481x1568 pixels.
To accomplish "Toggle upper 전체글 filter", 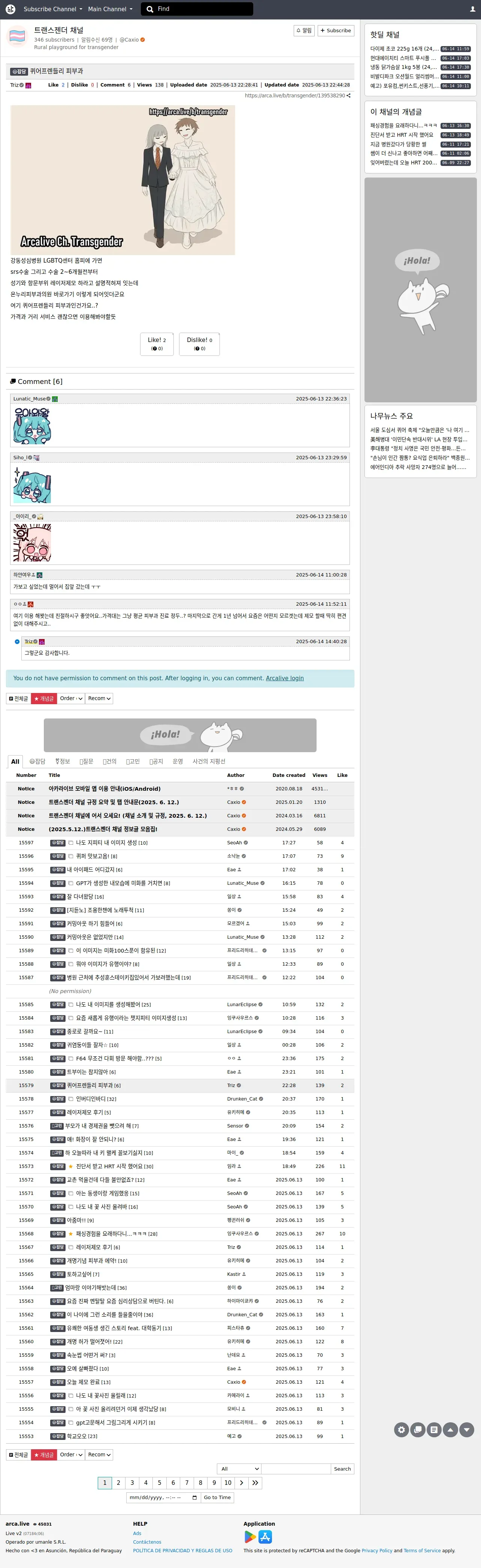I will click(x=18, y=699).
